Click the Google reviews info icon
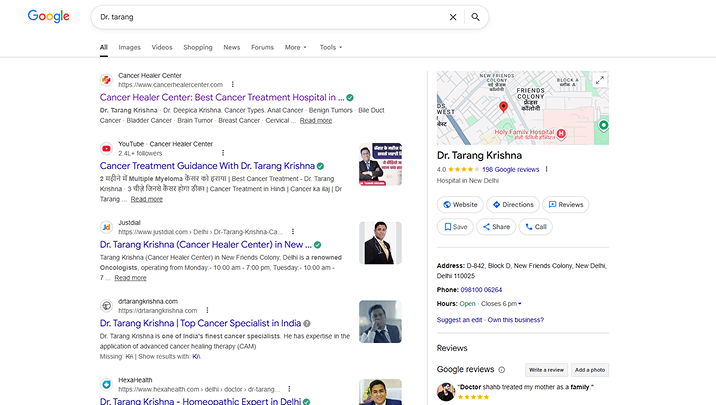The image size is (716, 405). (x=502, y=370)
